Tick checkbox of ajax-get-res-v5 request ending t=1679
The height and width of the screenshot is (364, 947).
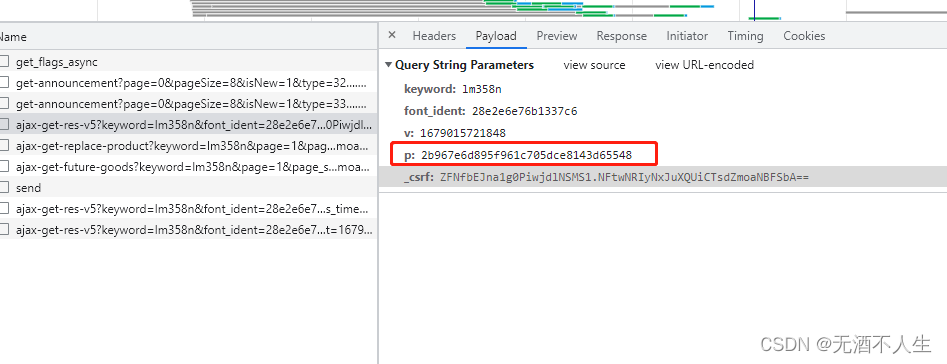point(4,230)
